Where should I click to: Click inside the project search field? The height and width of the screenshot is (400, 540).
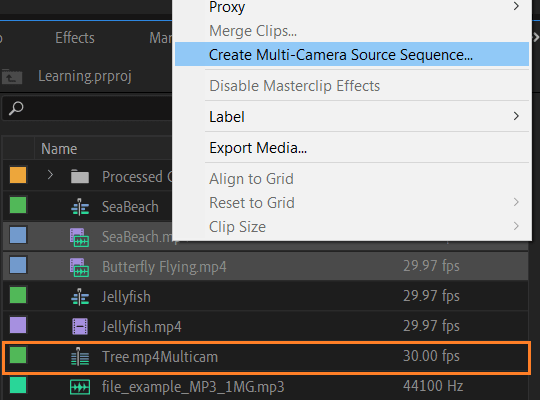pos(88,108)
